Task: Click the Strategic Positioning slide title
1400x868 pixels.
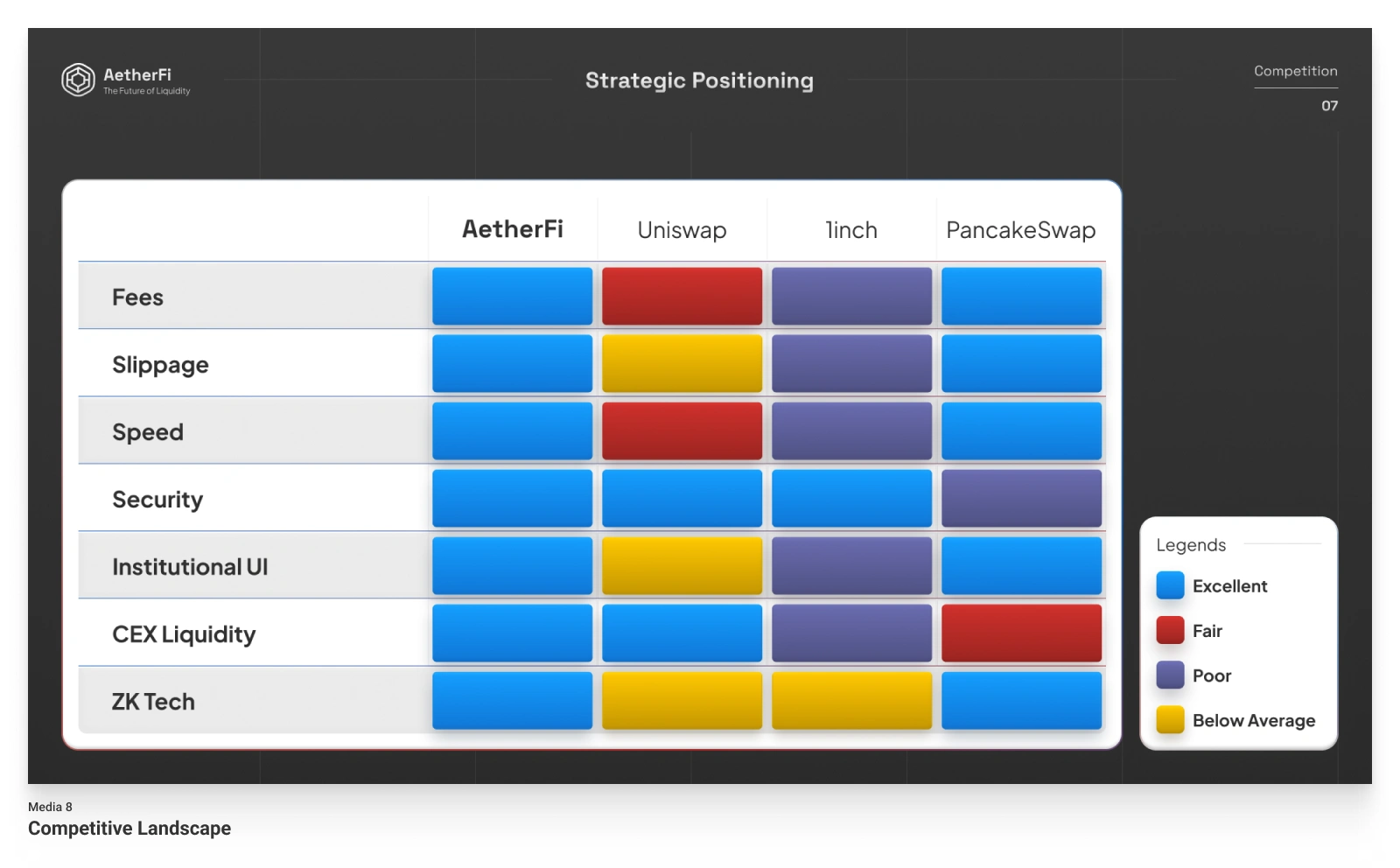Action: click(699, 80)
